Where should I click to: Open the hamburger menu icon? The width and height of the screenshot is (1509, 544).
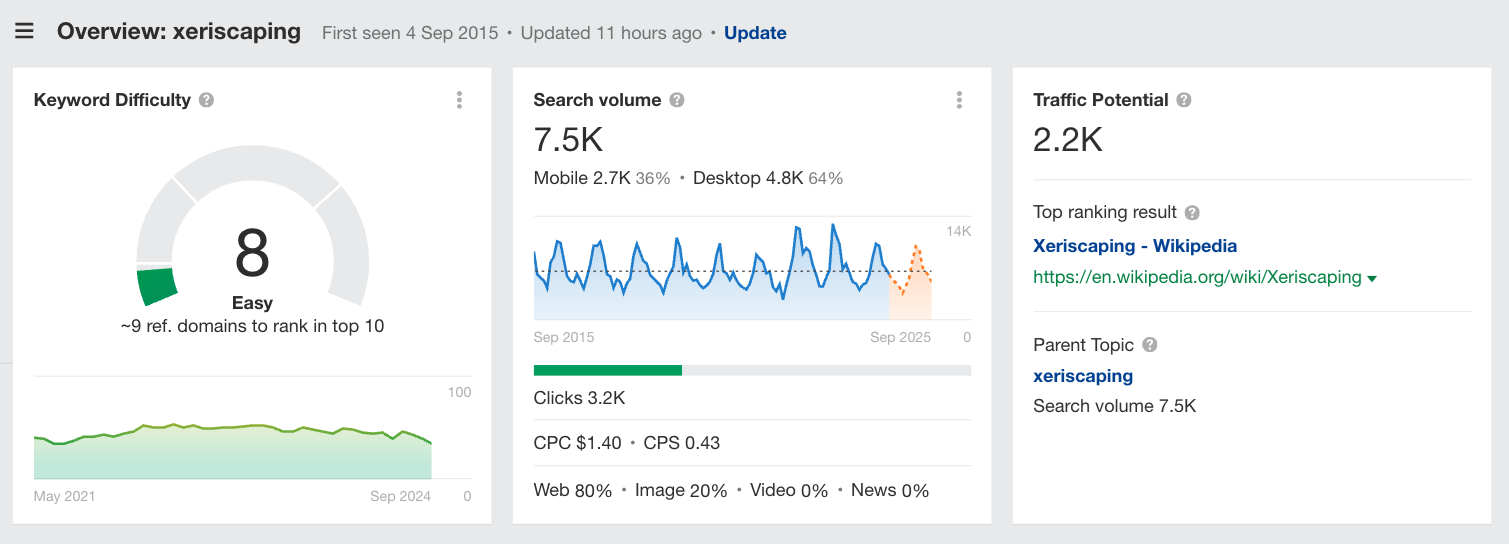24,31
